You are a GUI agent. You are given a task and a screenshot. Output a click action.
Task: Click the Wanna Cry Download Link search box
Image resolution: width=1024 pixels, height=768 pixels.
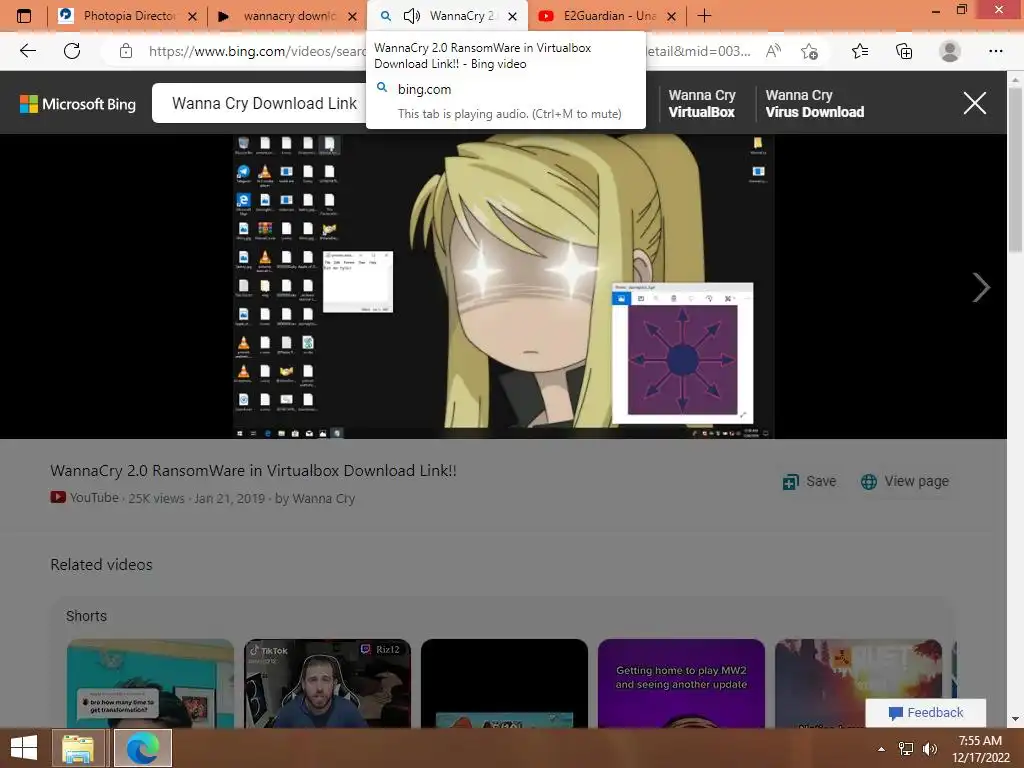[264, 103]
